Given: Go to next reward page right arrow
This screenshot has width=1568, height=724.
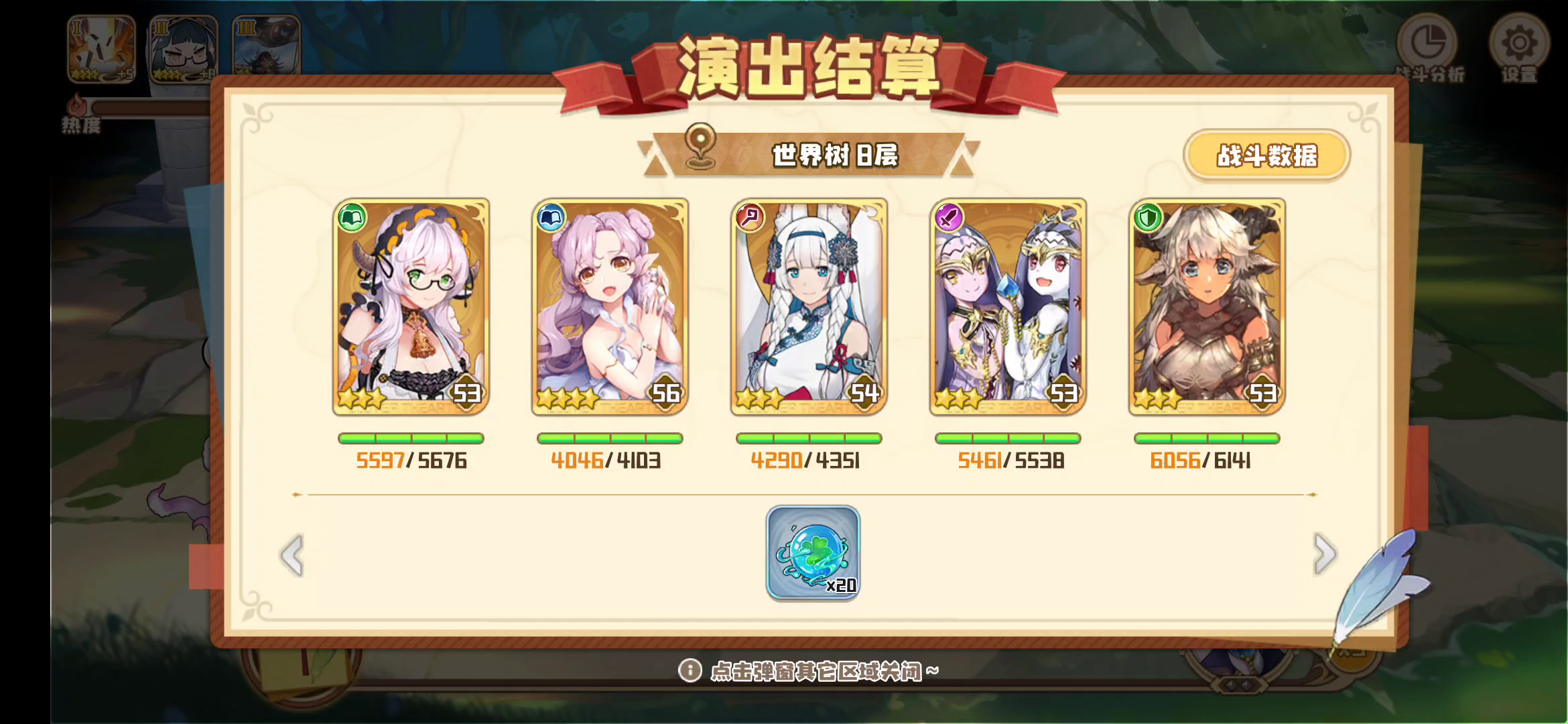Looking at the screenshot, I should [x=1325, y=554].
